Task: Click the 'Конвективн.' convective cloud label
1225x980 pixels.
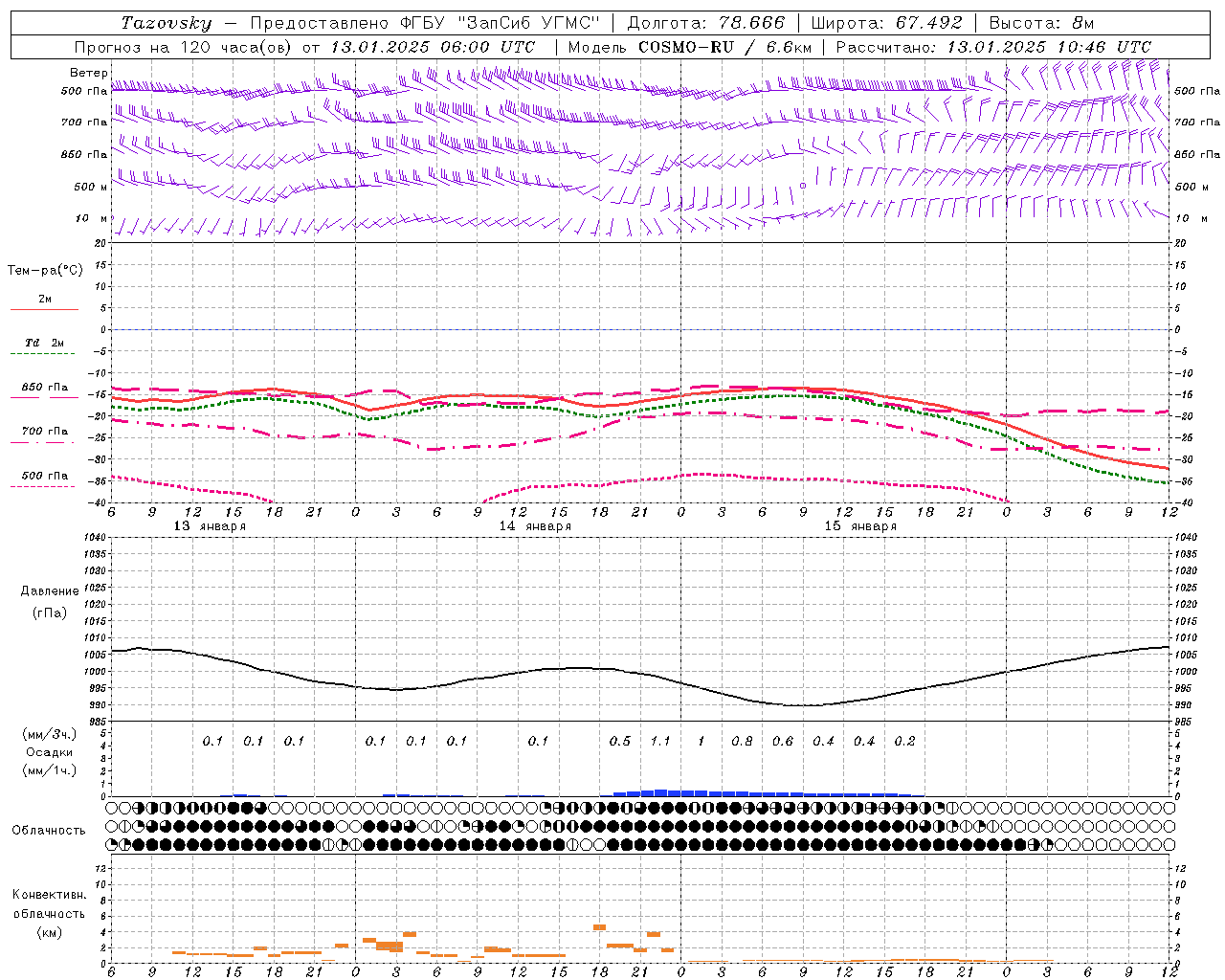Action: [x=49, y=895]
